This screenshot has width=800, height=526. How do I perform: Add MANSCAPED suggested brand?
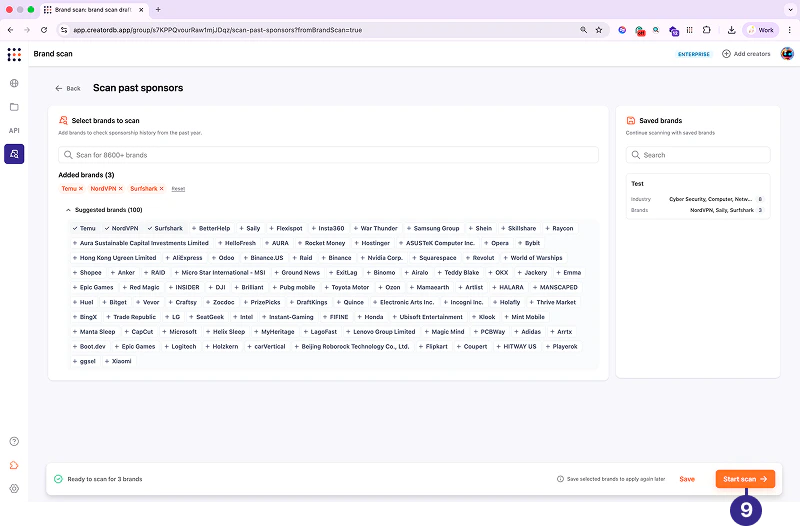pyautogui.click(x=556, y=287)
